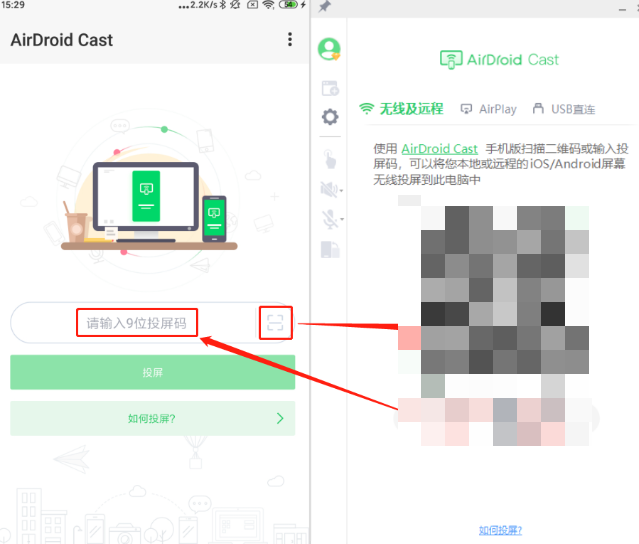The width and height of the screenshot is (639, 544).
Task: Switch to the AirPlay tab
Action: click(488, 109)
